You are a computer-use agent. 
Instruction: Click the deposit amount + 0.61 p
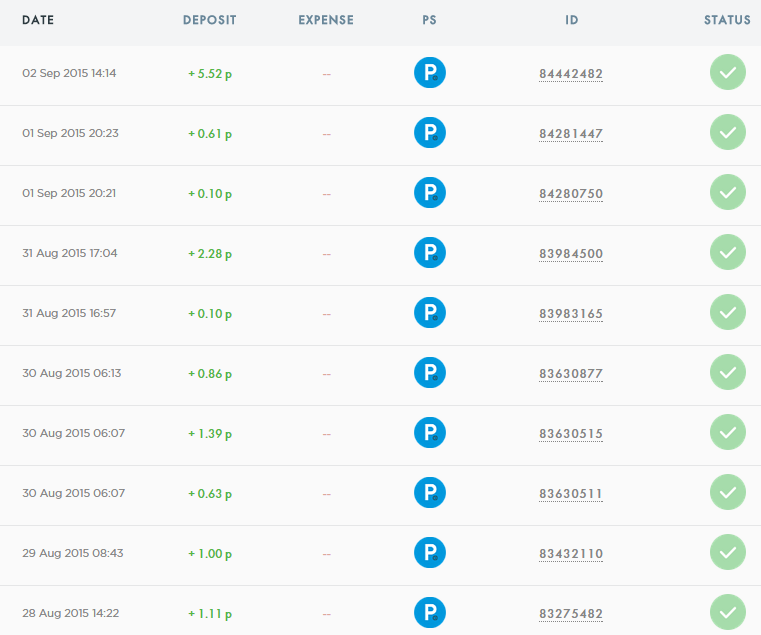[210, 134]
